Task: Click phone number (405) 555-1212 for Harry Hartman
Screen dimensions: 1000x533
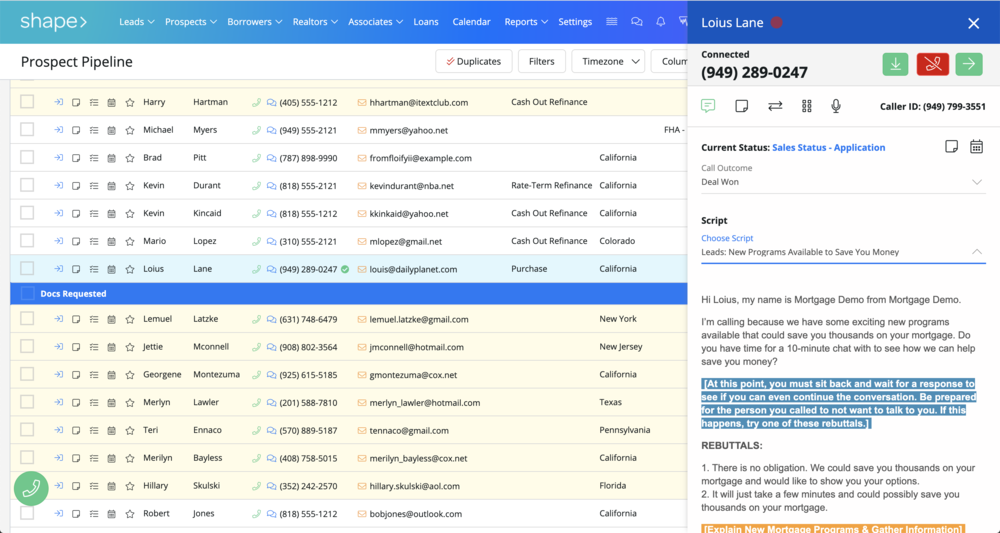Action: click(309, 102)
